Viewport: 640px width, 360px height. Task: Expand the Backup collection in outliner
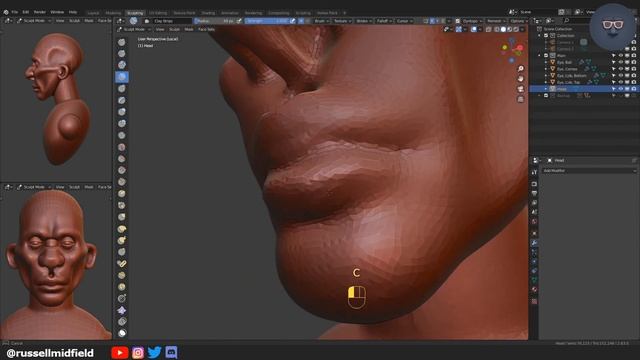[540, 96]
